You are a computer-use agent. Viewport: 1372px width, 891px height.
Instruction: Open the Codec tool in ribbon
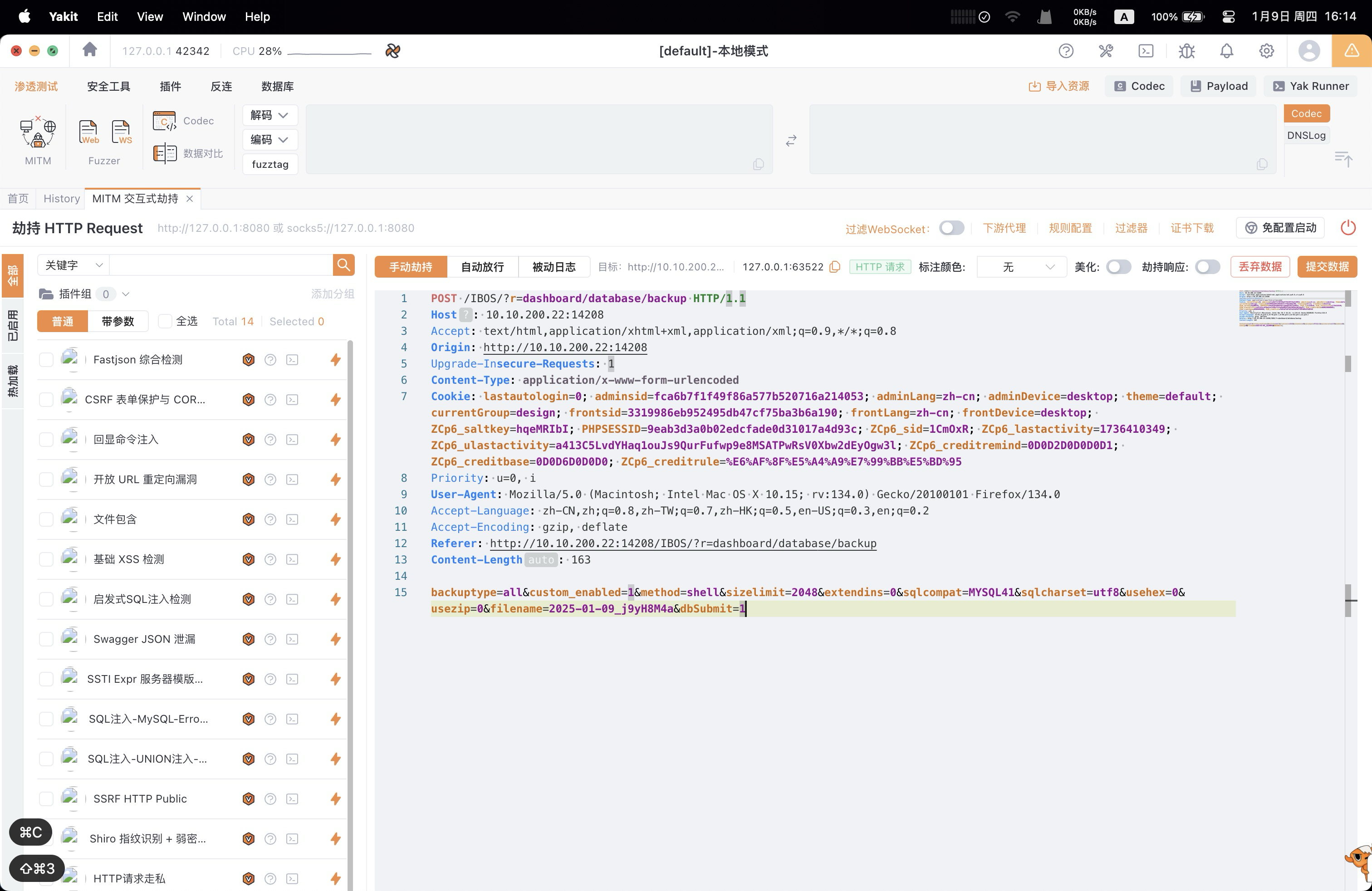pyautogui.click(x=184, y=121)
